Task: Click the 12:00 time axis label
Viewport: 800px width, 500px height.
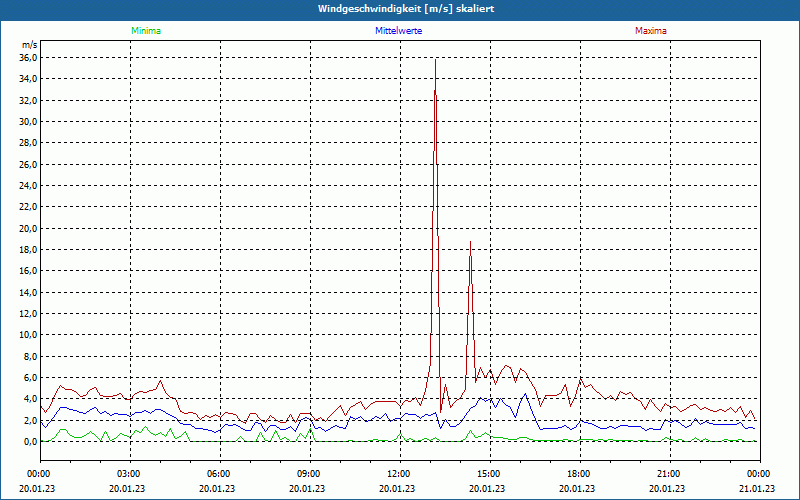Action: (x=400, y=474)
